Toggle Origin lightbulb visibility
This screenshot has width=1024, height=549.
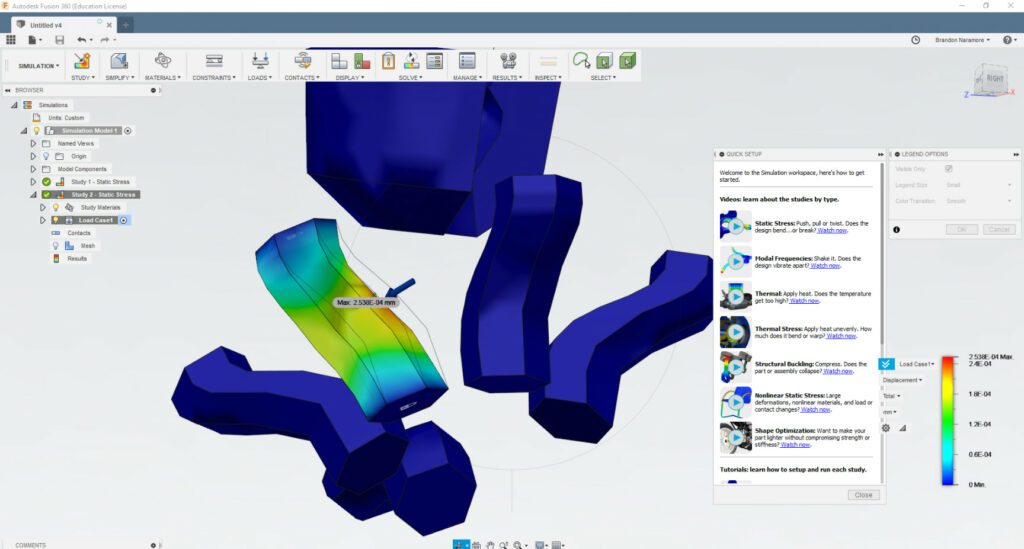coord(46,156)
